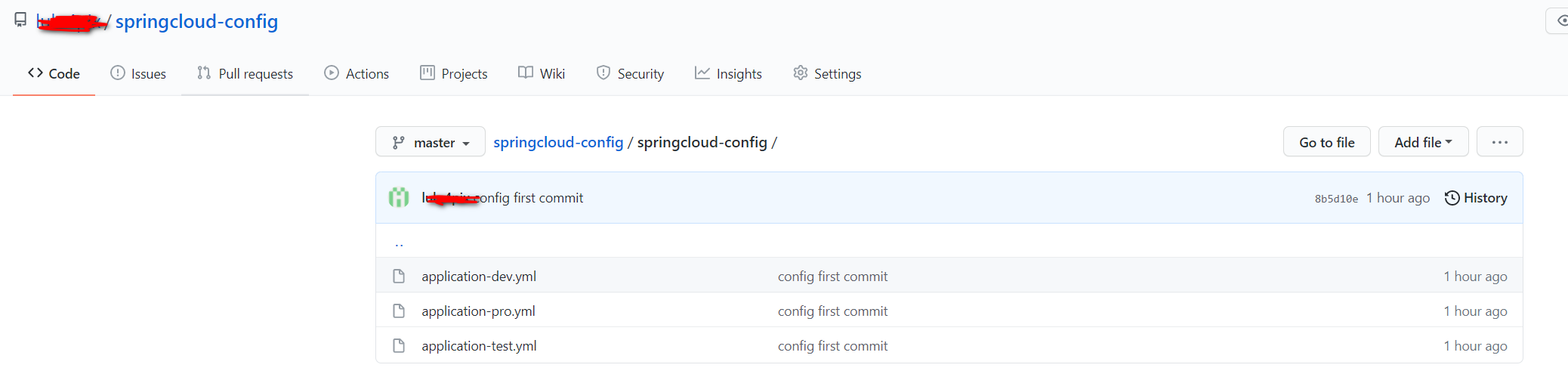Screen dimensions: 1568x374
Task: Open application-dev.yml file
Action: click(x=479, y=277)
